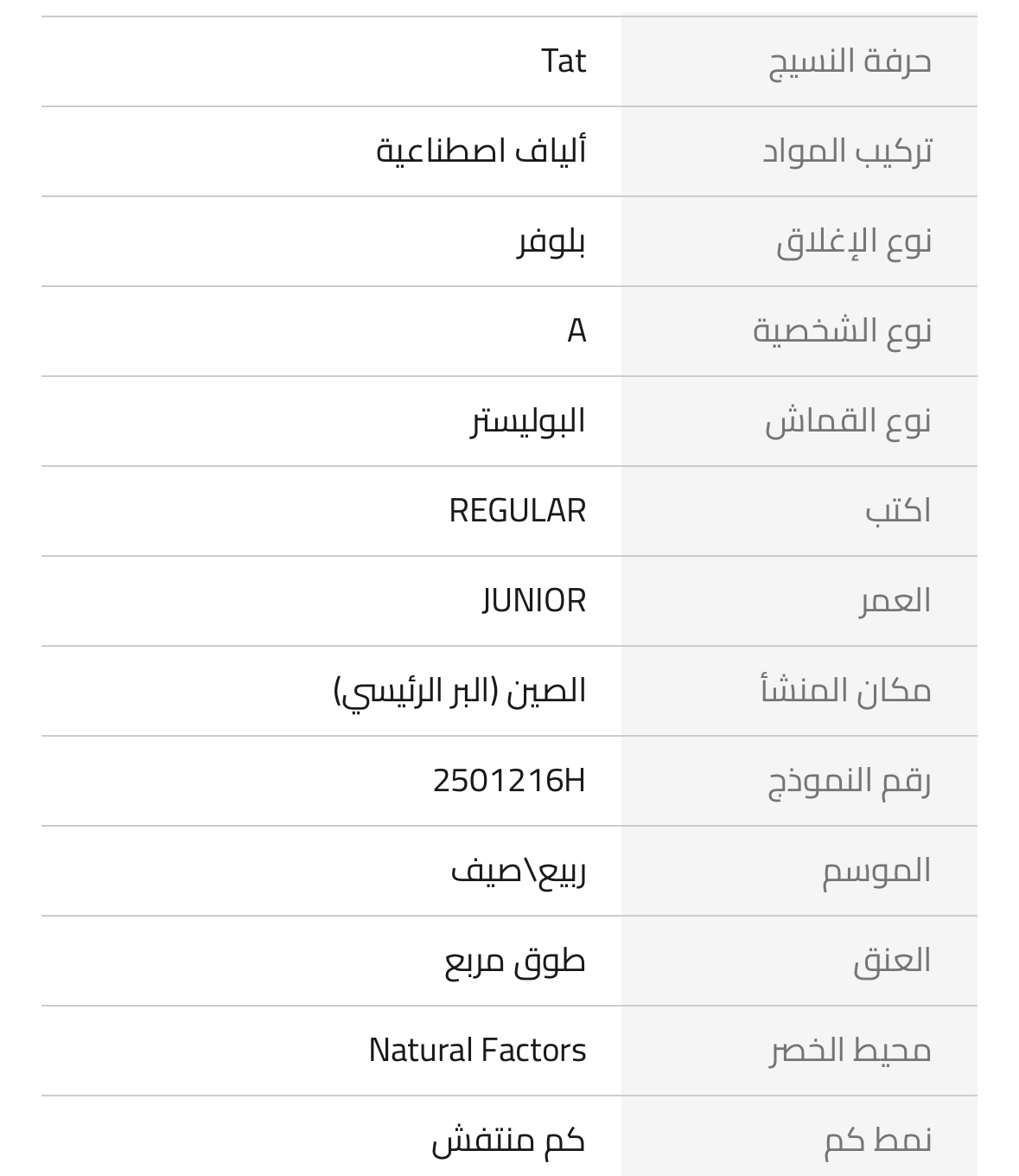Click the 'ألياف اصطناعية' value

pos(481,151)
